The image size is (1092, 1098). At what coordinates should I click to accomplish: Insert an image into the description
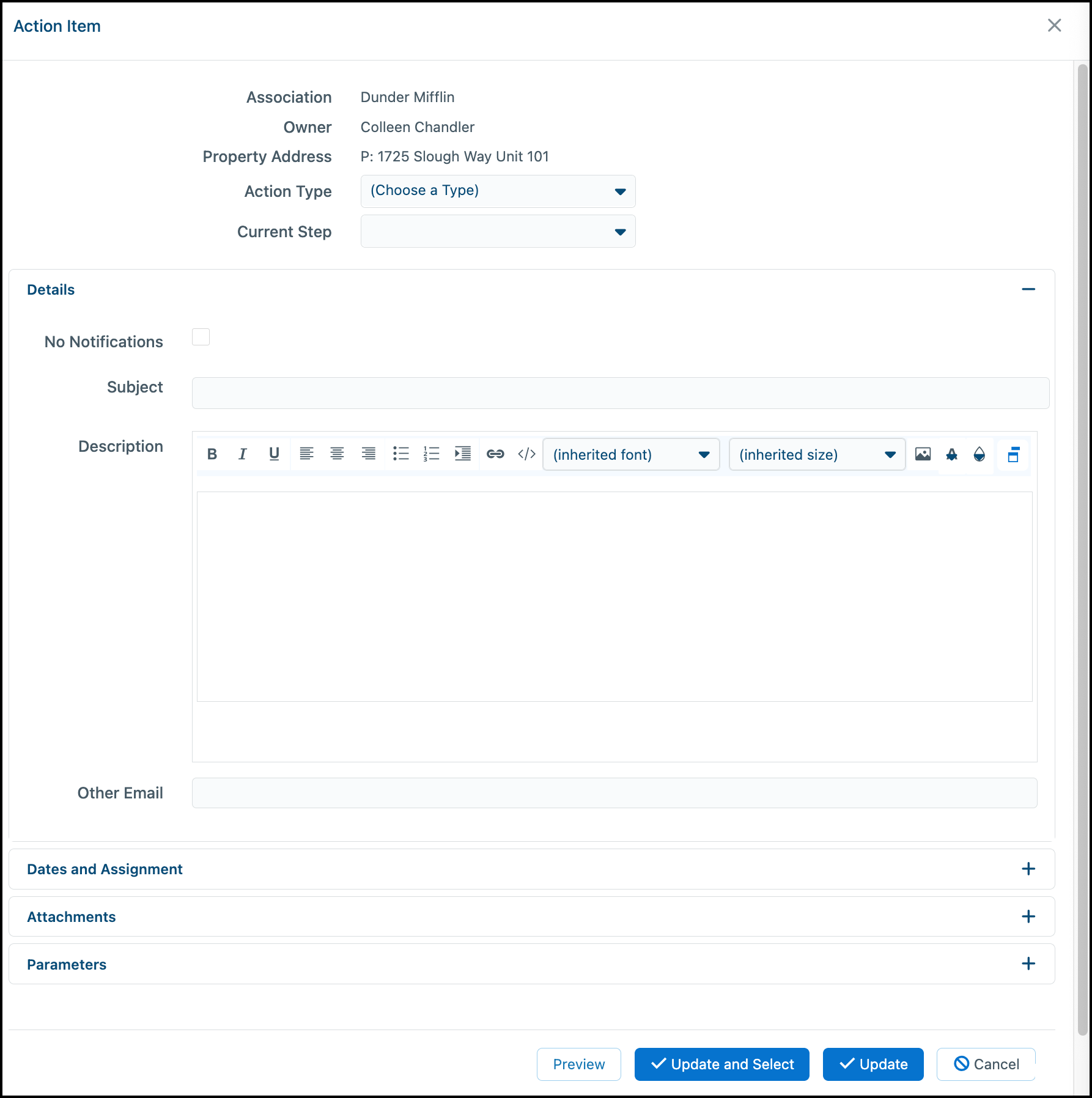(x=923, y=454)
